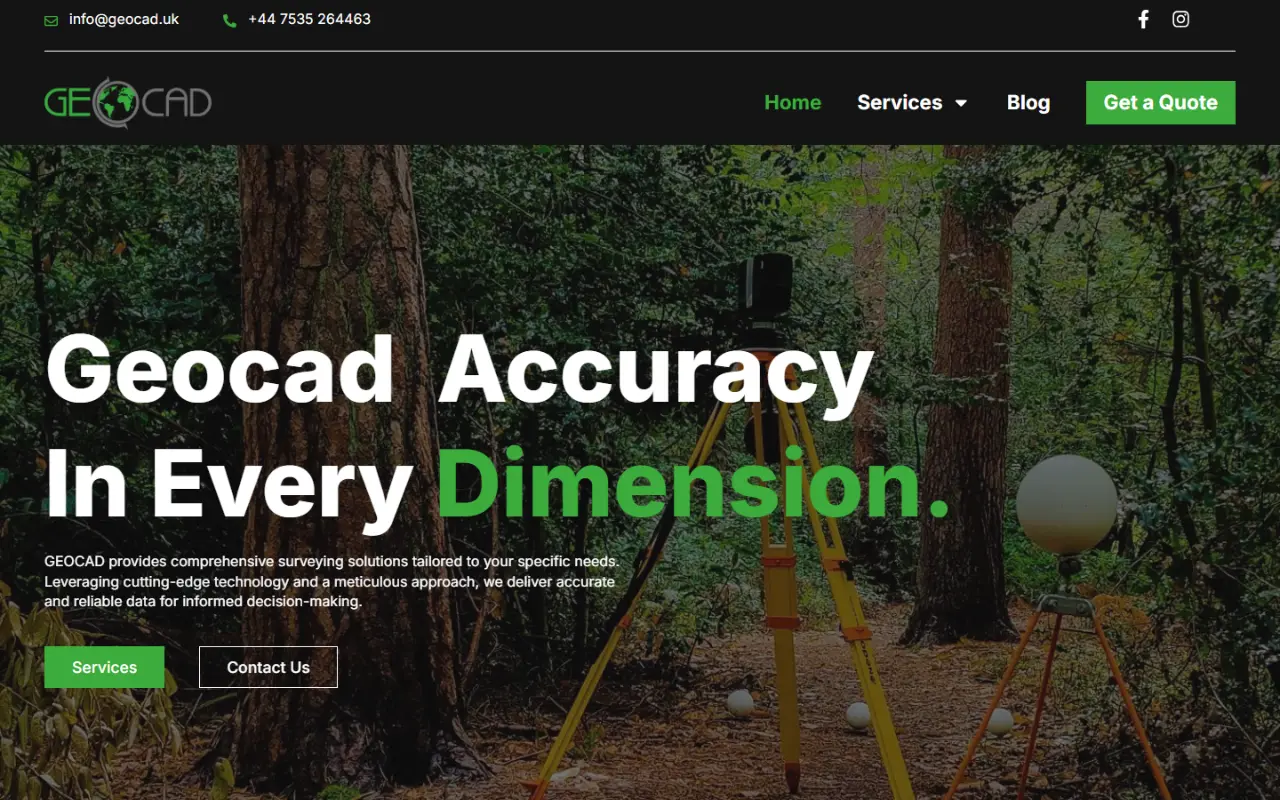Click the Contact Us button

point(268,667)
